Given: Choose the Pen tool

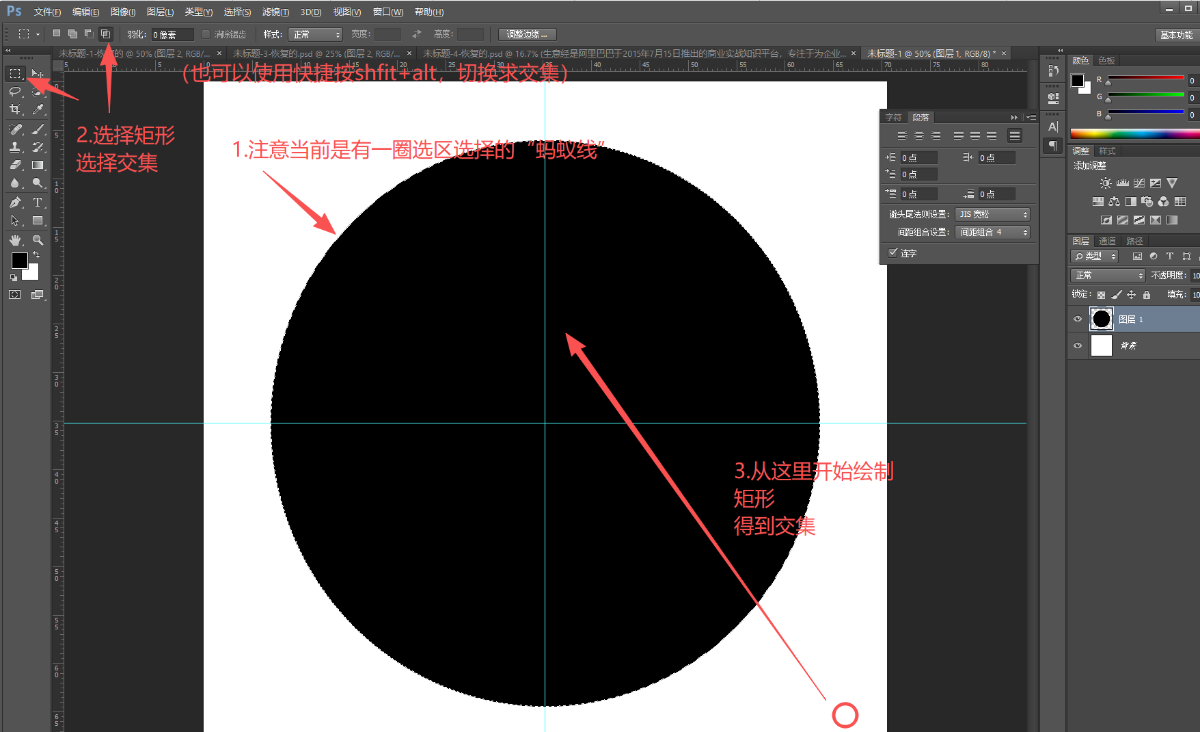Looking at the screenshot, I should [15, 202].
